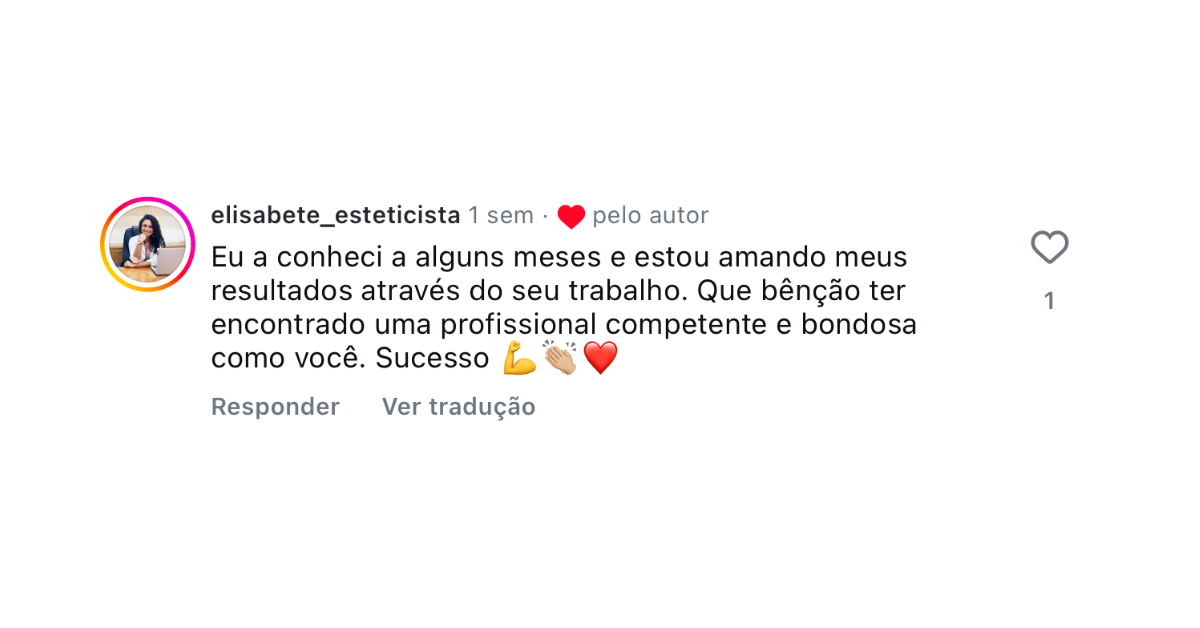Click the dot separator after 1 sem

[x=545, y=216]
